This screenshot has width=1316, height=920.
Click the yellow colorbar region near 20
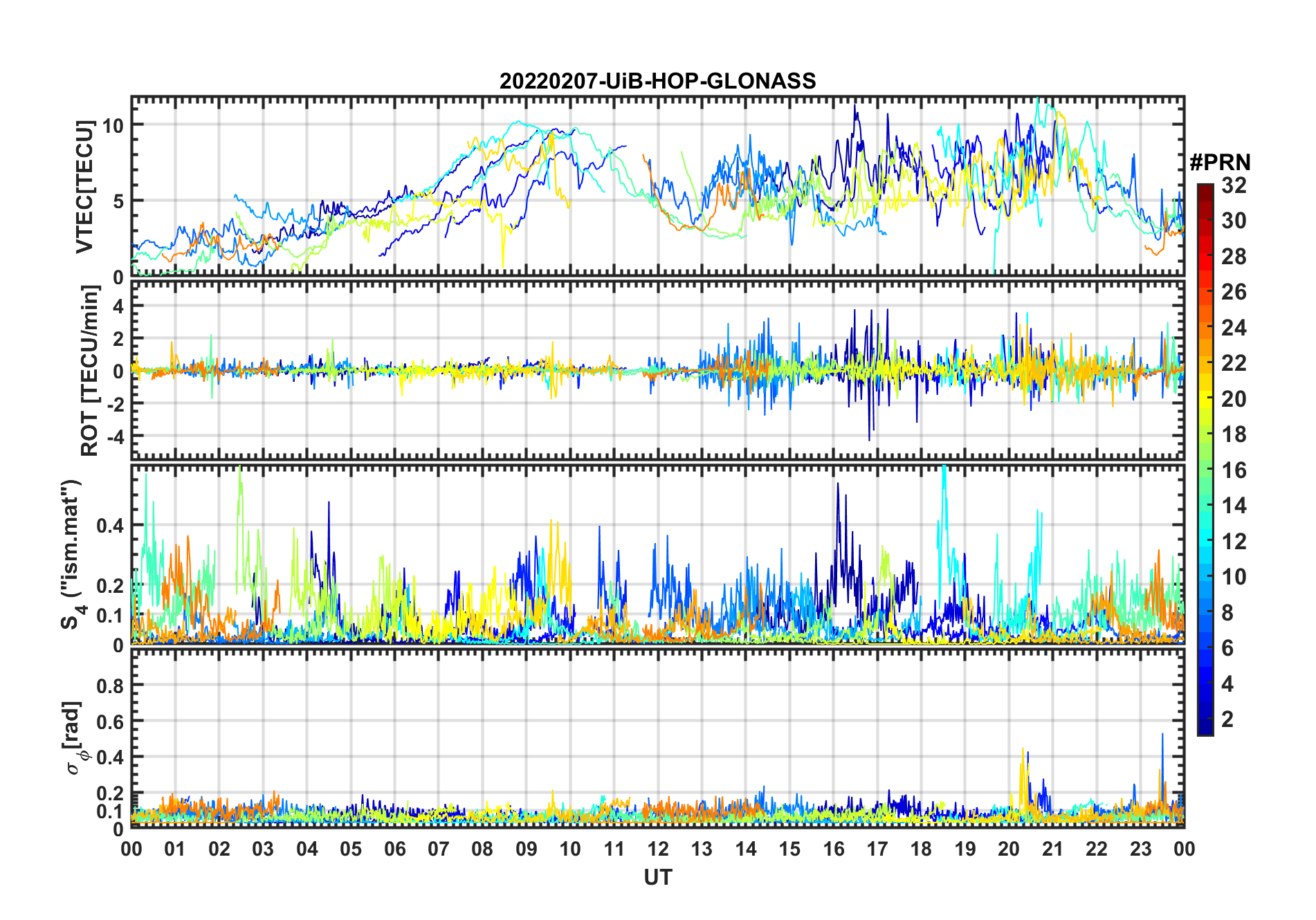point(1205,398)
